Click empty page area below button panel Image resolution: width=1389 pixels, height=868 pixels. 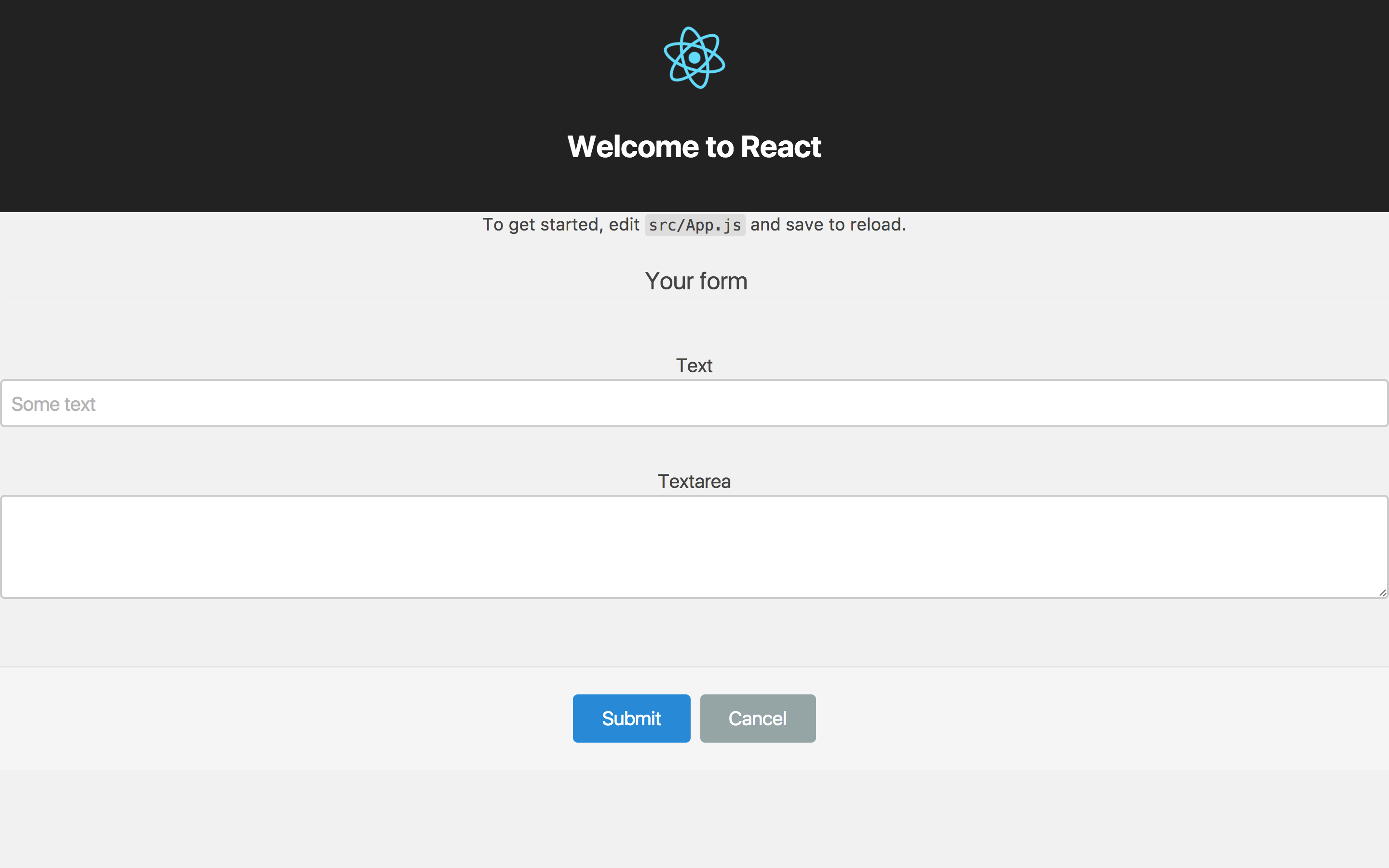[694, 821]
